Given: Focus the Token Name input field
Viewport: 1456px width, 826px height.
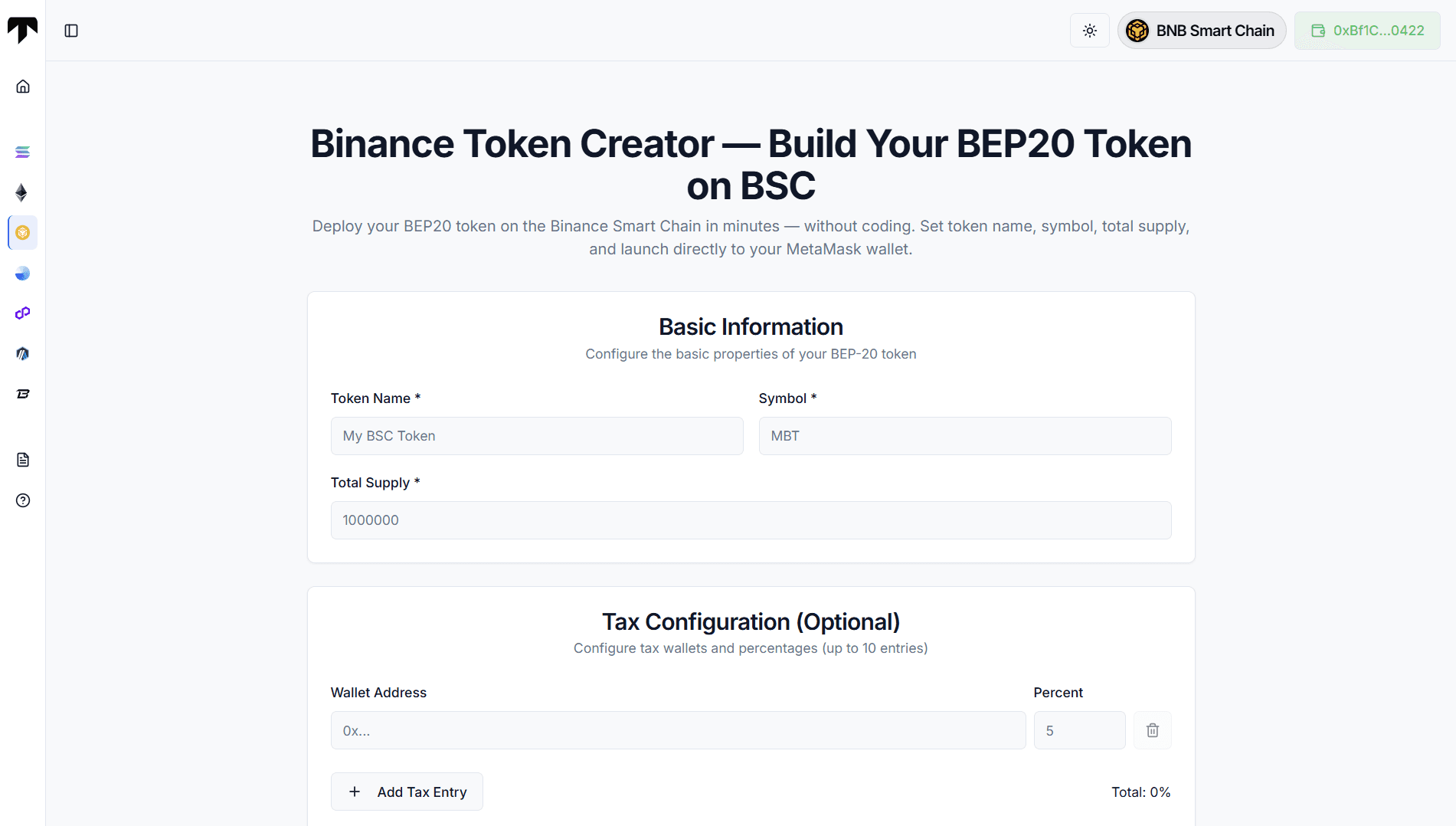Looking at the screenshot, I should point(536,436).
